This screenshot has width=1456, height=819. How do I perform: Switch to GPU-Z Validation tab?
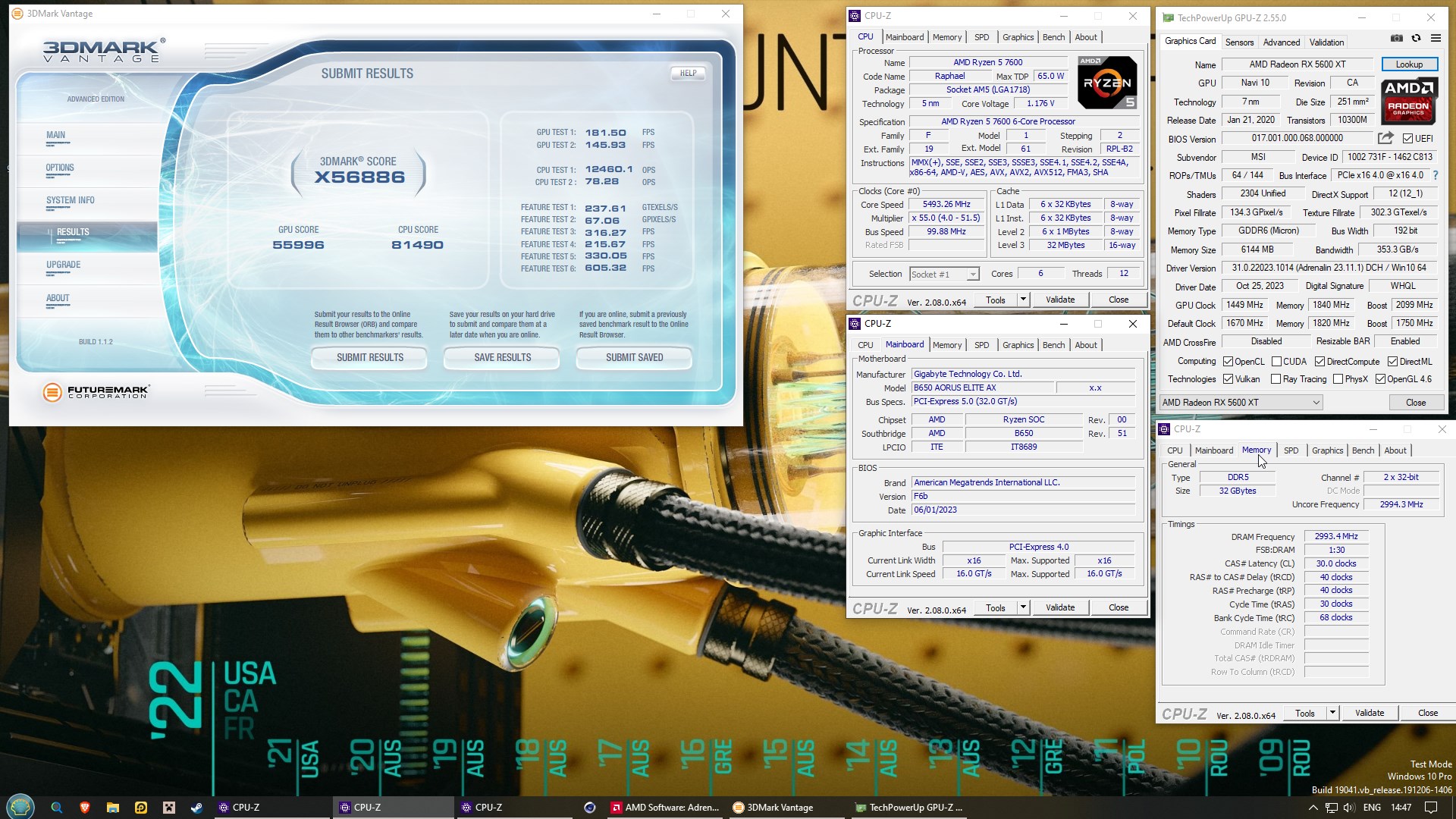pyautogui.click(x=1326, y=42)
